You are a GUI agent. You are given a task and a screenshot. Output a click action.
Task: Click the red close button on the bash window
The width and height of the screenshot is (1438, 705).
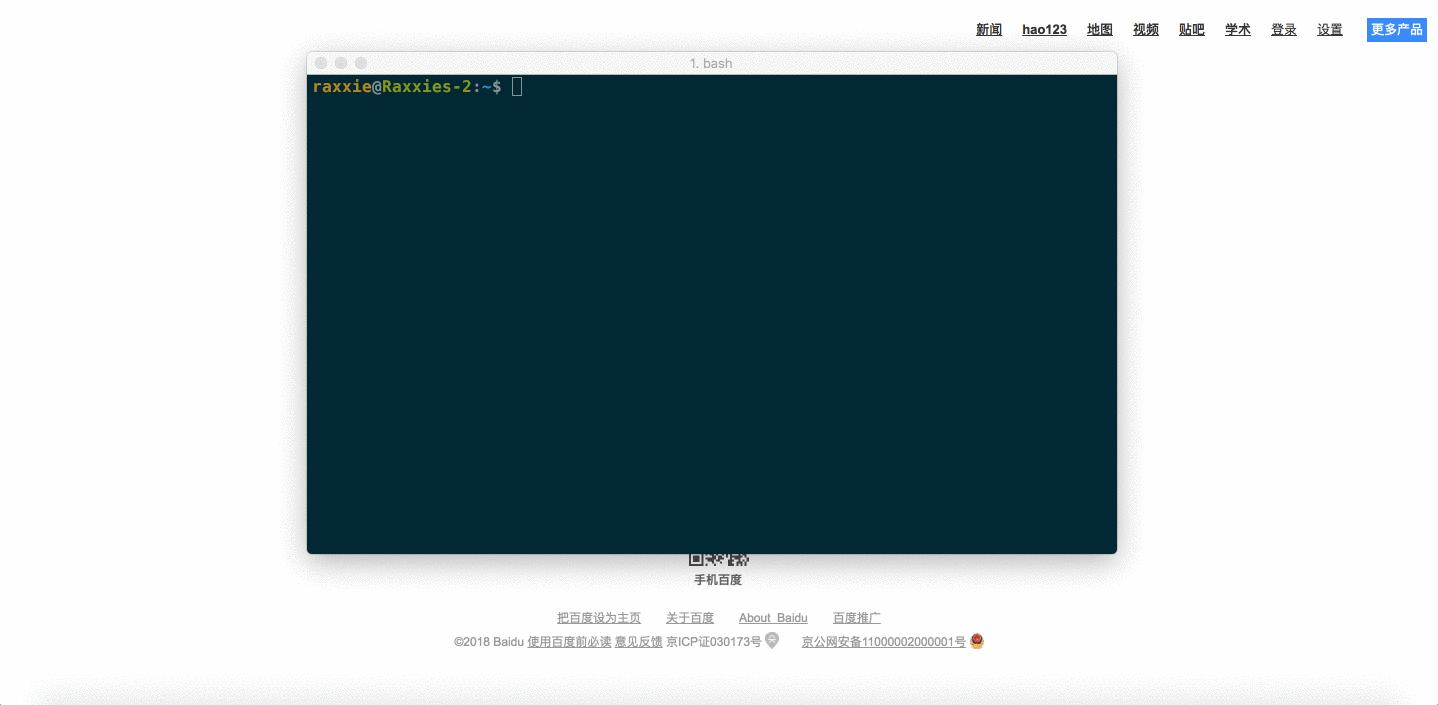pyautogui.click(x=320, y=62)
